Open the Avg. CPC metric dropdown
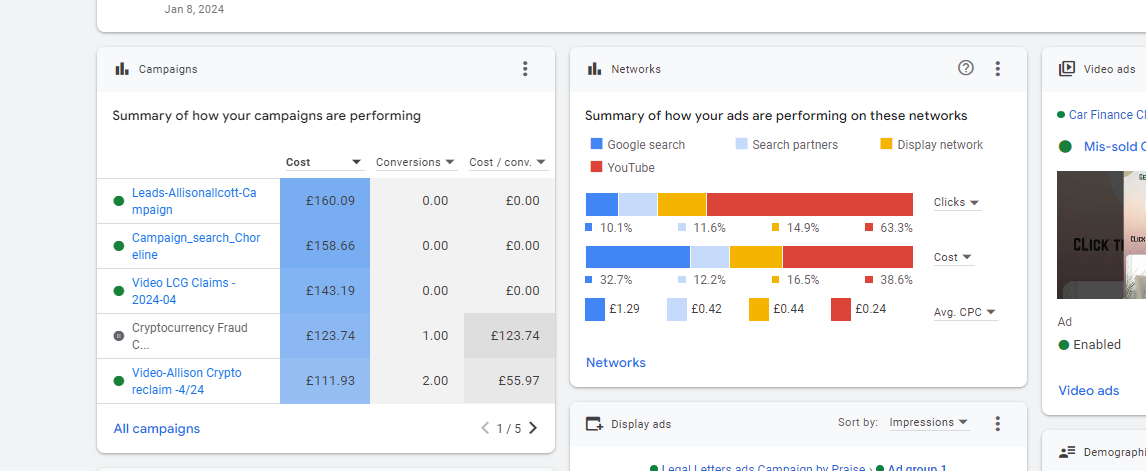 [965, 312]
